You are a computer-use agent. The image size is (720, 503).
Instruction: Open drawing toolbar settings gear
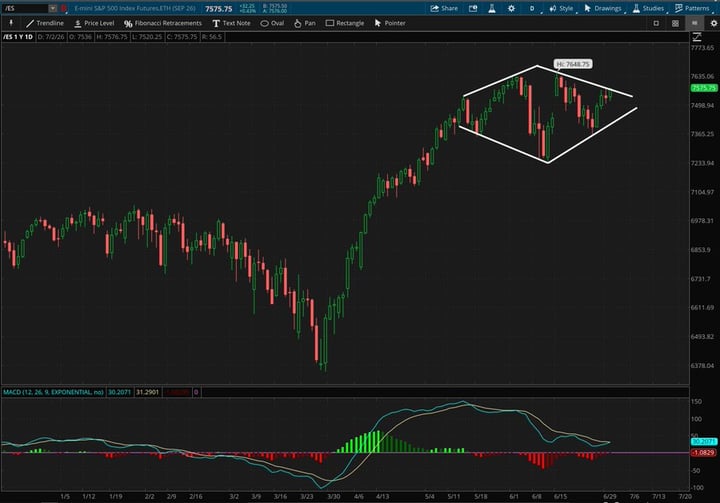click(x=714, y=23)
